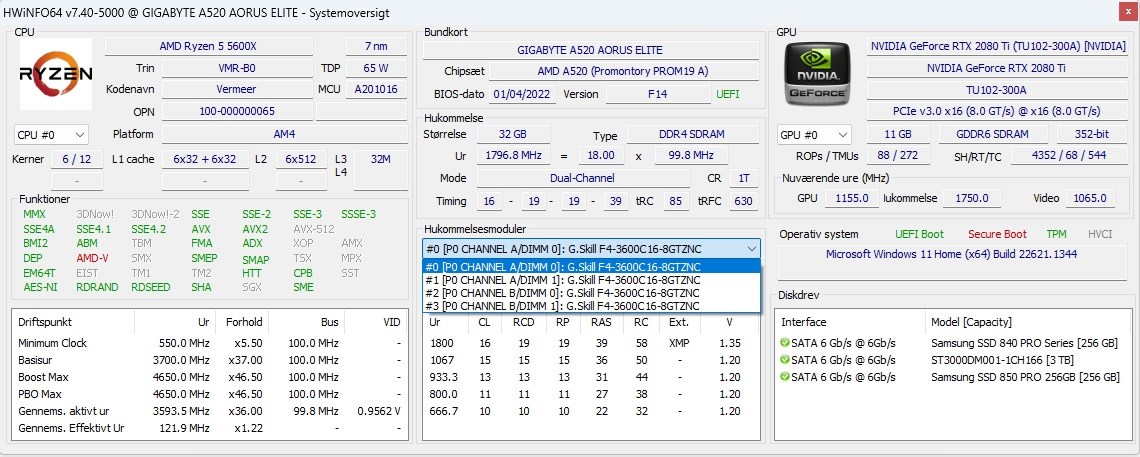Click the GIGABYTE A520 AORUS ELITE motherboard field
Image resolution: width=1140 pixels, height=457 pixels.
[590, 50]
